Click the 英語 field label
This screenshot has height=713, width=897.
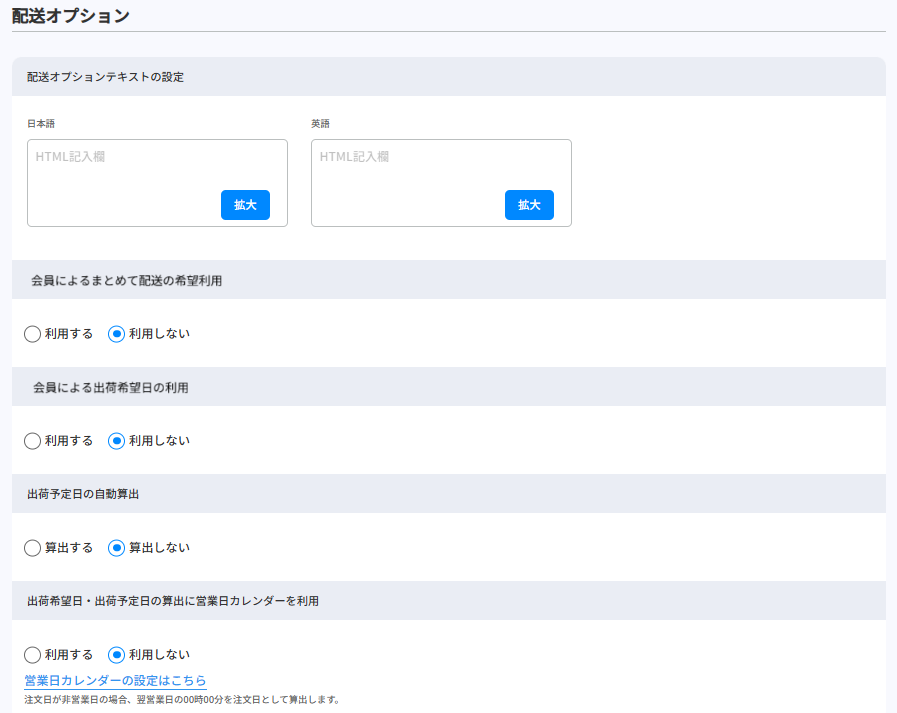click(x=320, y=124)
